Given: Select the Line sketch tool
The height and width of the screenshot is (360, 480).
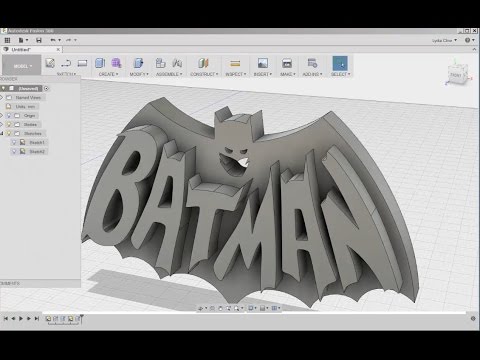Looking at the screenshot, I should 66,63.
